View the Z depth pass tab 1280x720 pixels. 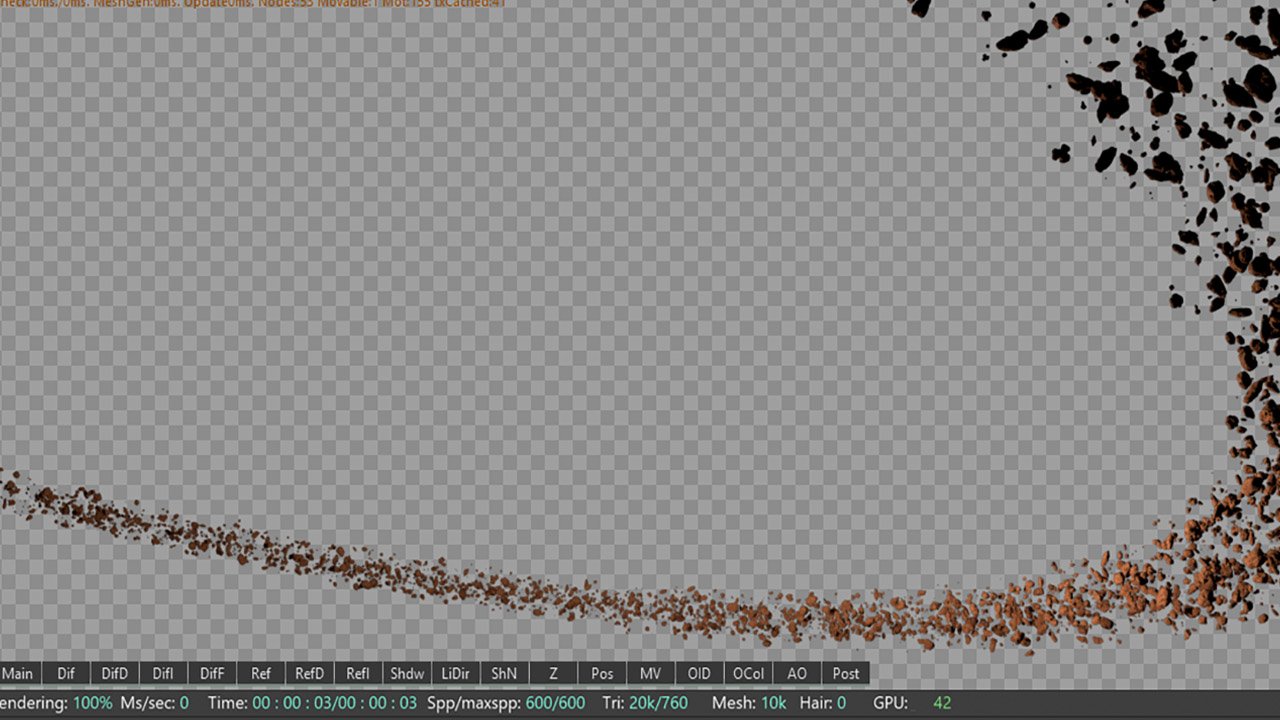click(x=553, y=674)
